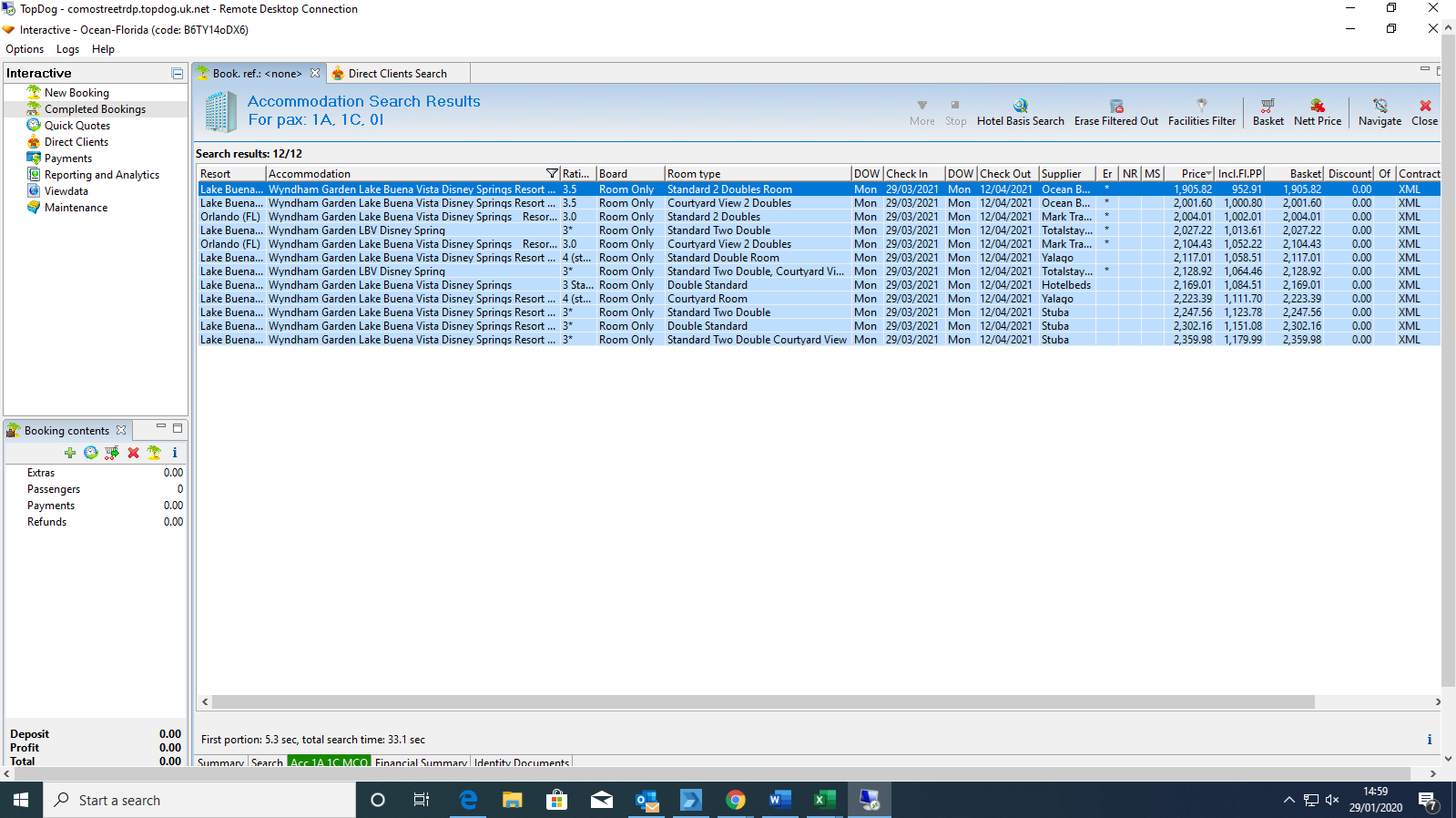Open the More dropdown in the toolbar
1456x818 pixels.
point(921,112)
